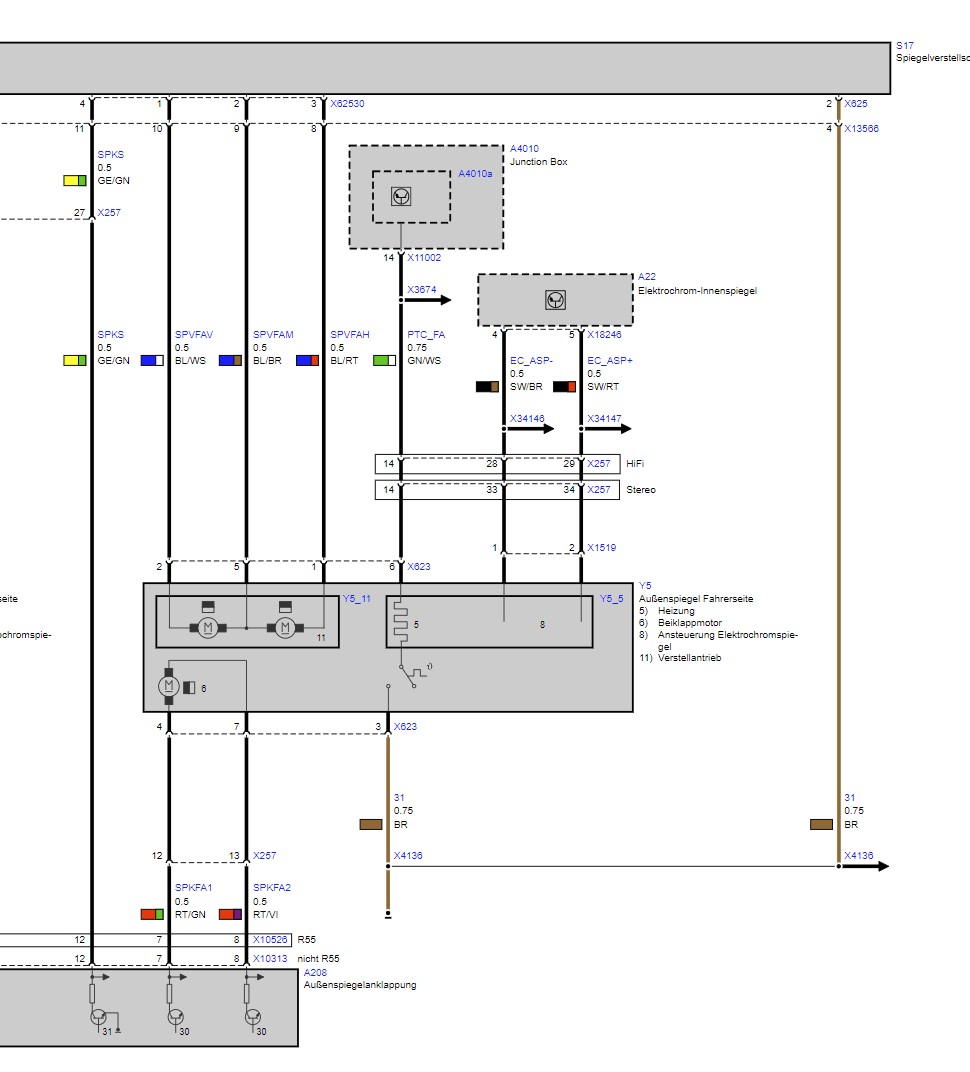Screen dimensions: 970x1072
Task: Click the SPKFA2 signal label
Action: (271, 887)
